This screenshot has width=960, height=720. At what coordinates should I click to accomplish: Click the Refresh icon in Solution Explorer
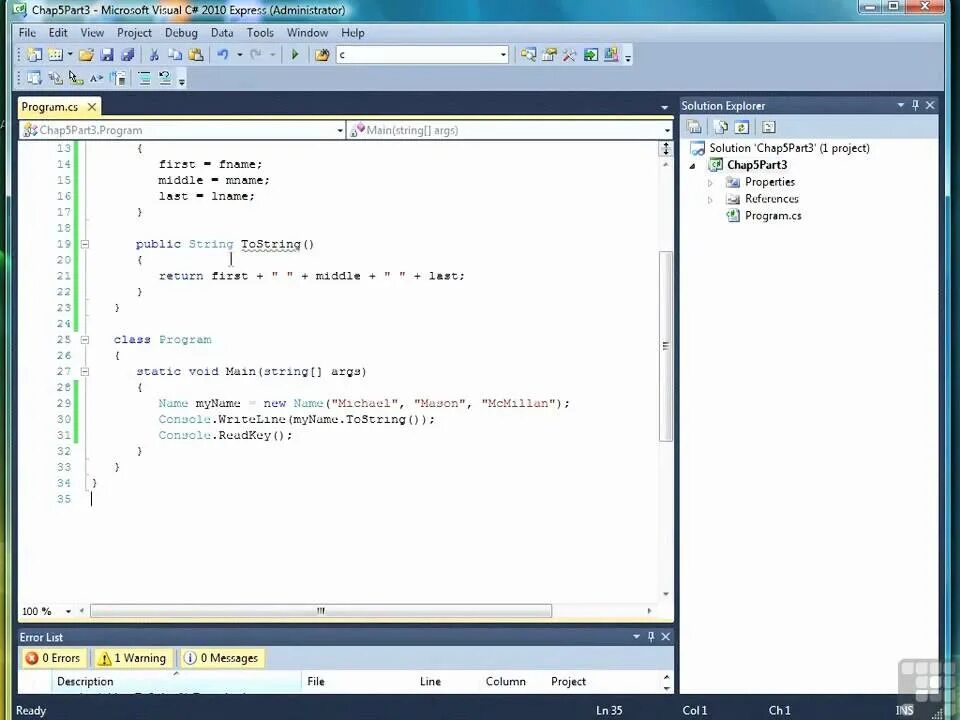click(741, 127)
